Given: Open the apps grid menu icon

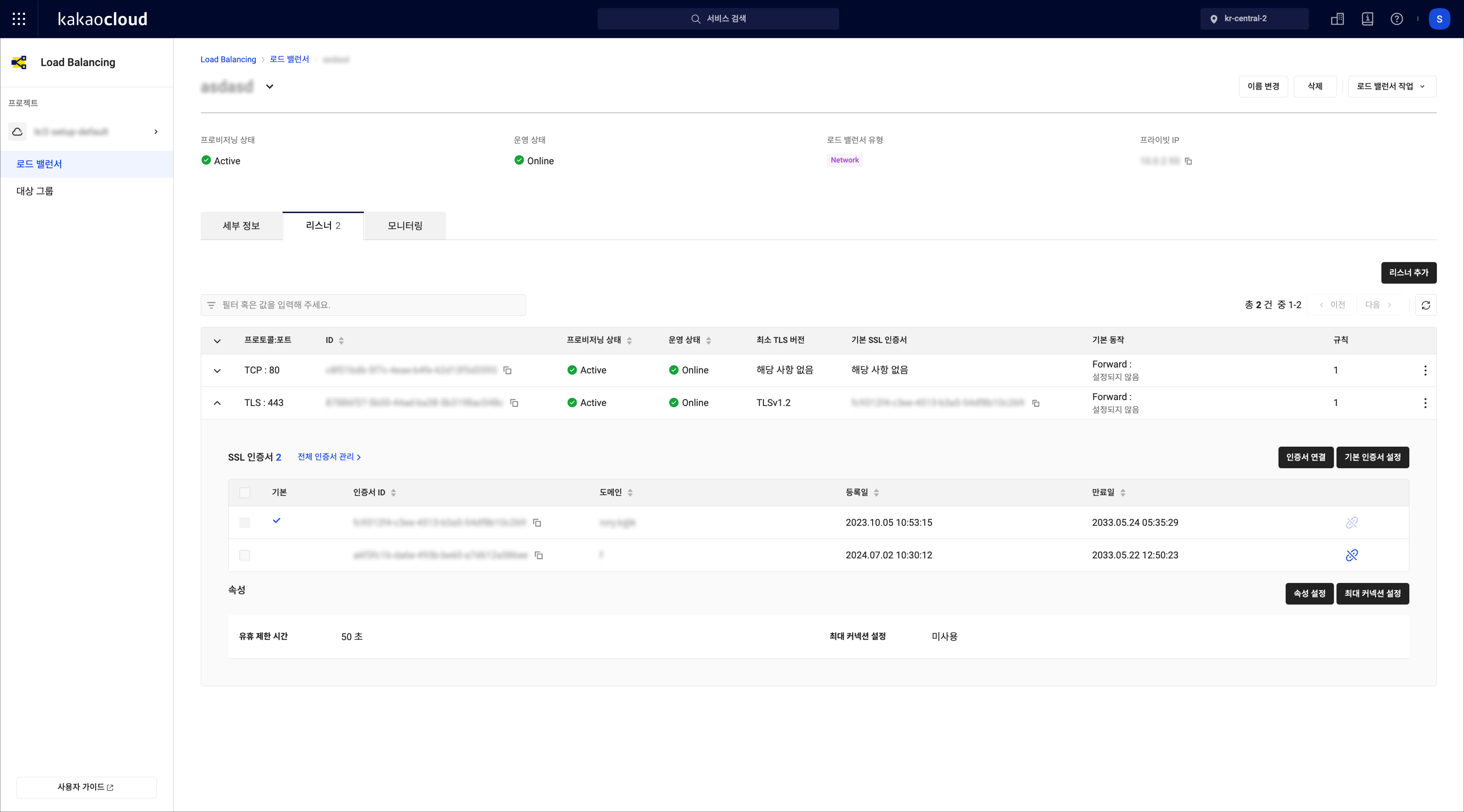Looking at the screenshot, I should tap(19, 19).
